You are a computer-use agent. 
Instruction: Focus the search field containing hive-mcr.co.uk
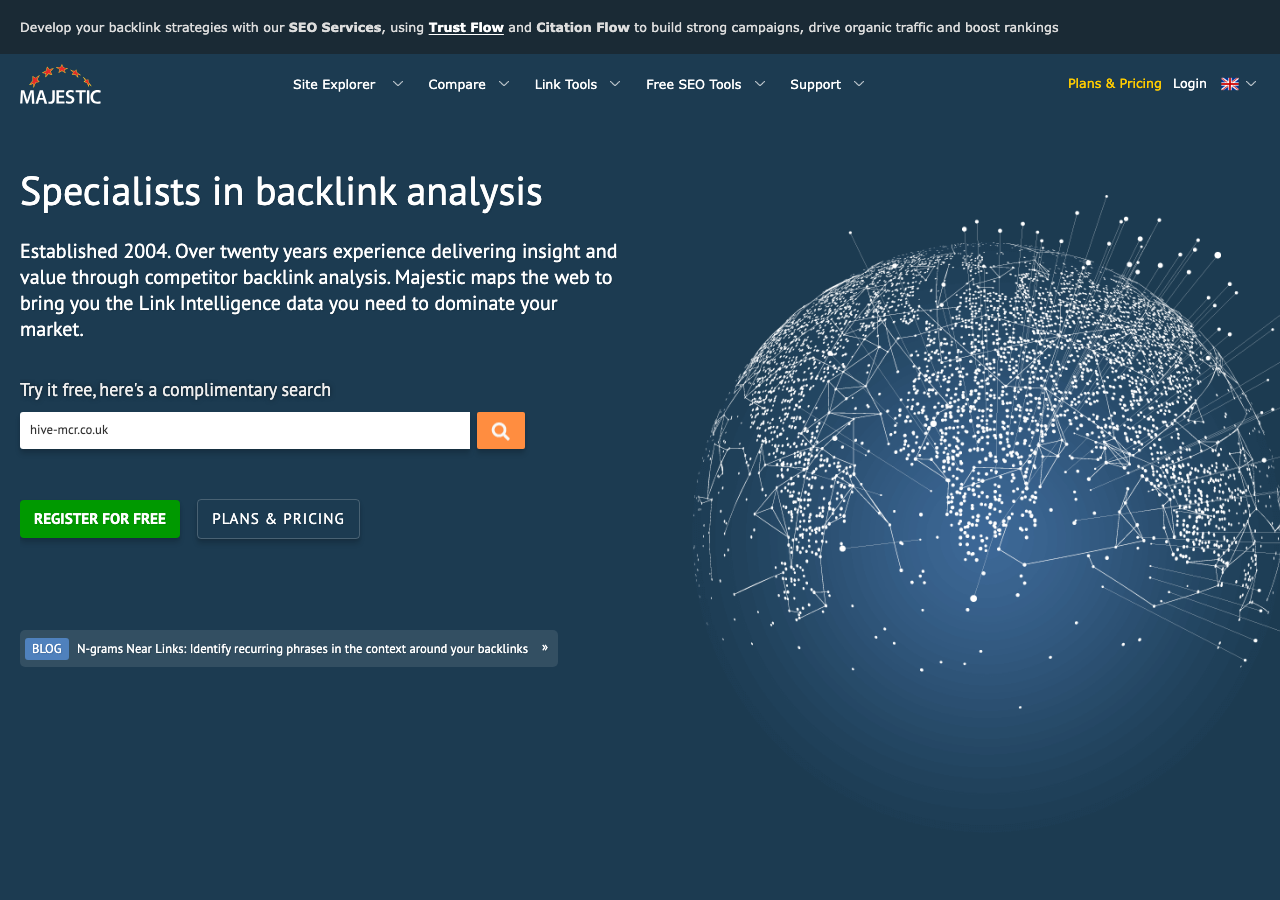point(245,430)
